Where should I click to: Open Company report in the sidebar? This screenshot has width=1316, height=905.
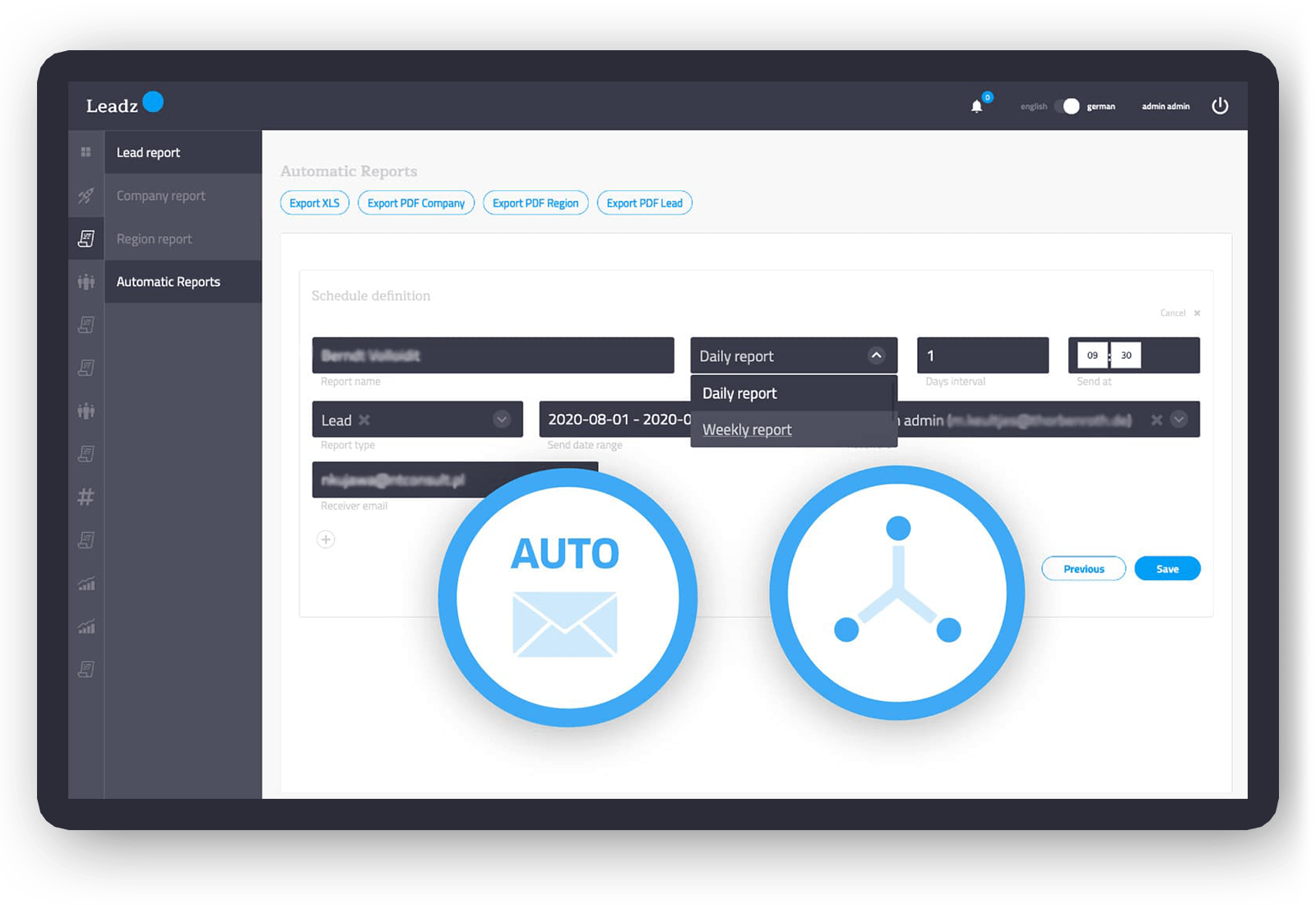[183, 196]
